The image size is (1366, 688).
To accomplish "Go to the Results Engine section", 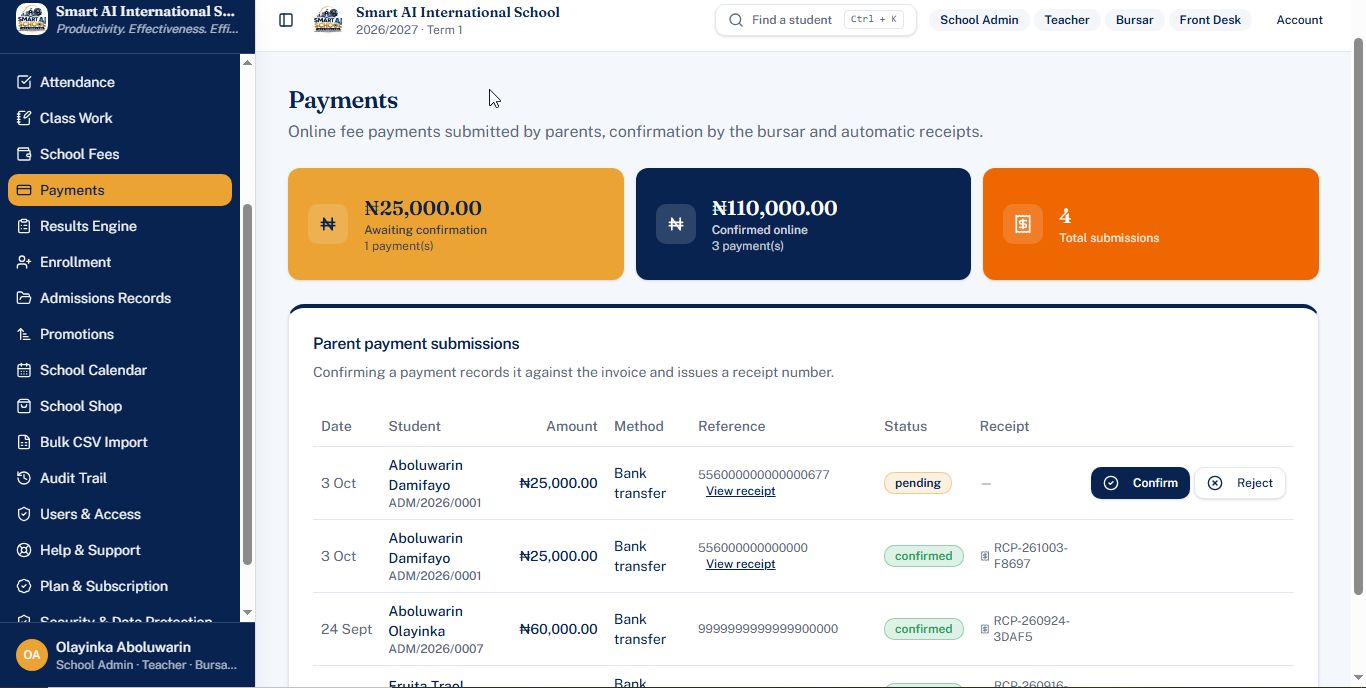I will click(x=120, y=226).
